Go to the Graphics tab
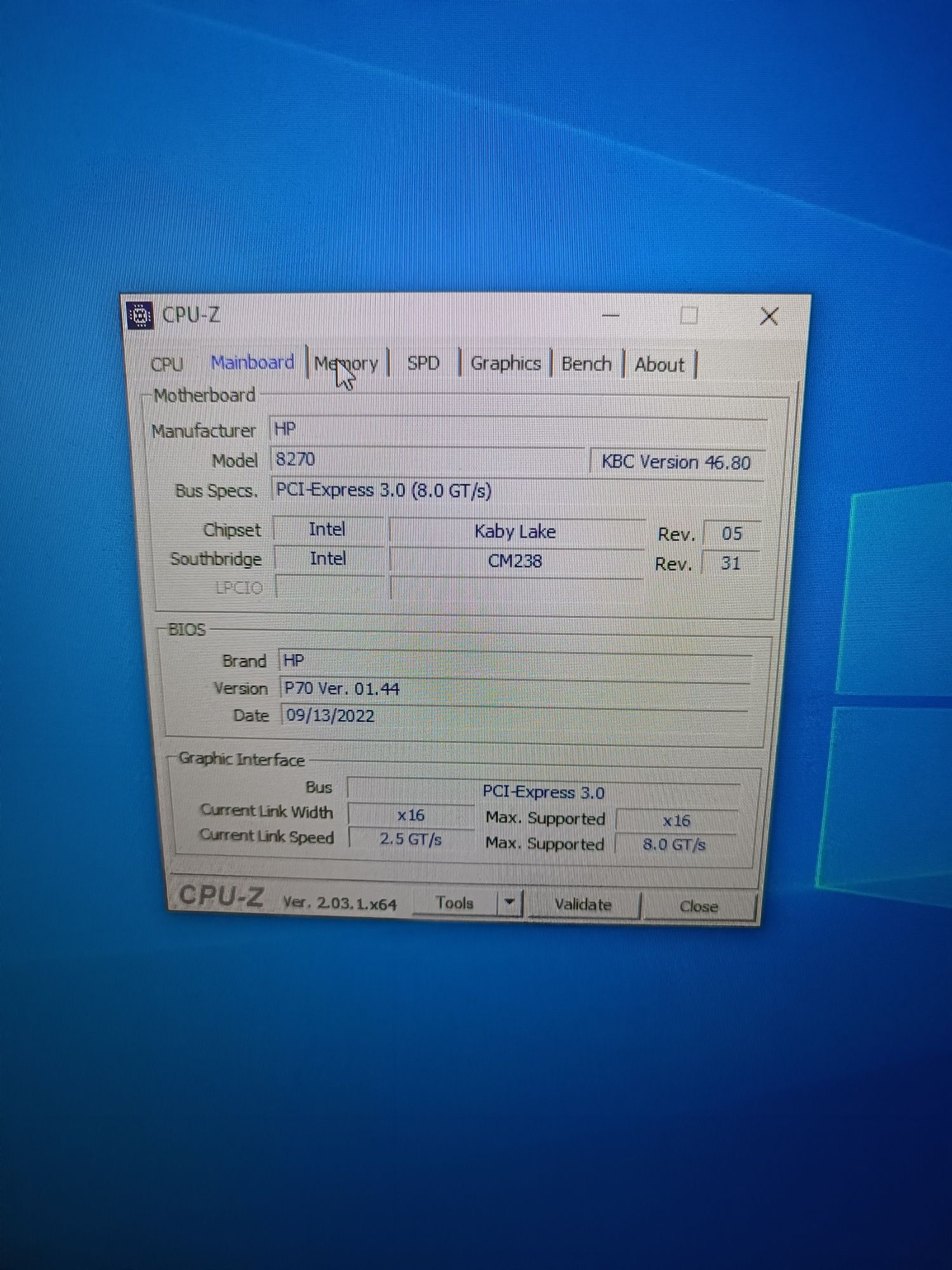Screen dimensions: 952x1270 coord(506,364)
